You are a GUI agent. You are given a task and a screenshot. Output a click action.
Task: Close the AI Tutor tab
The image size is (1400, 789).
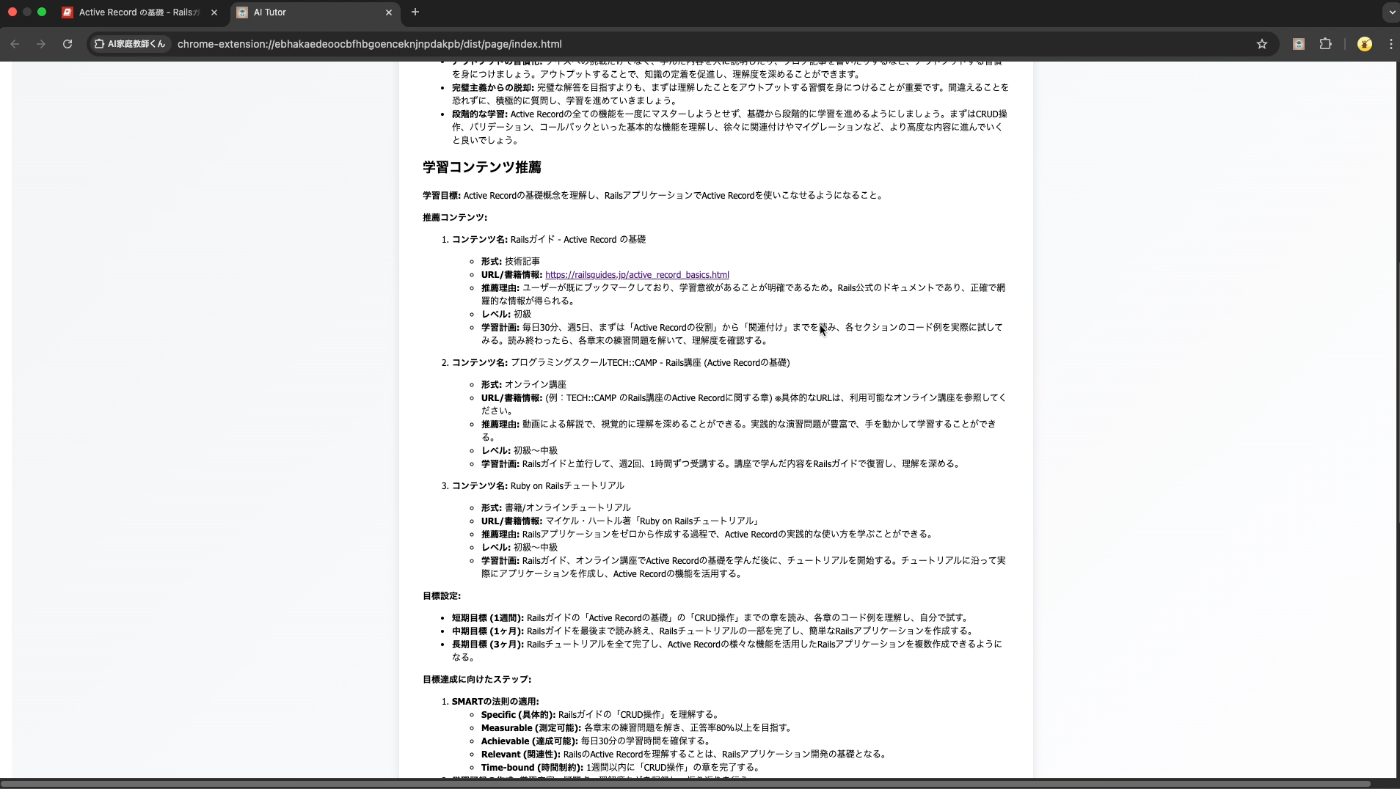pos(388,13)
